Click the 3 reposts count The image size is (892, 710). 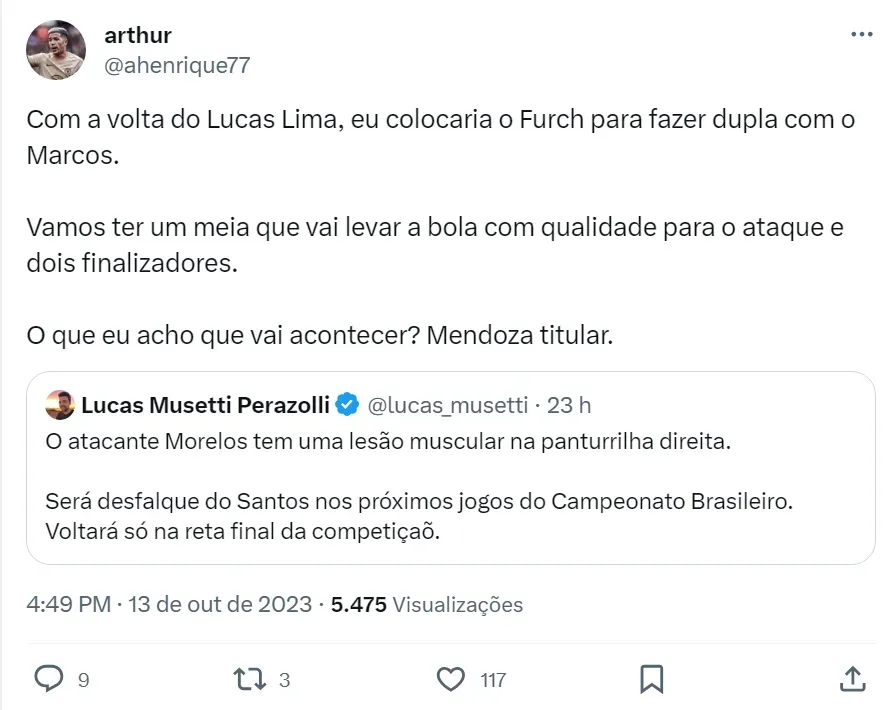click(x=284, y=680)
